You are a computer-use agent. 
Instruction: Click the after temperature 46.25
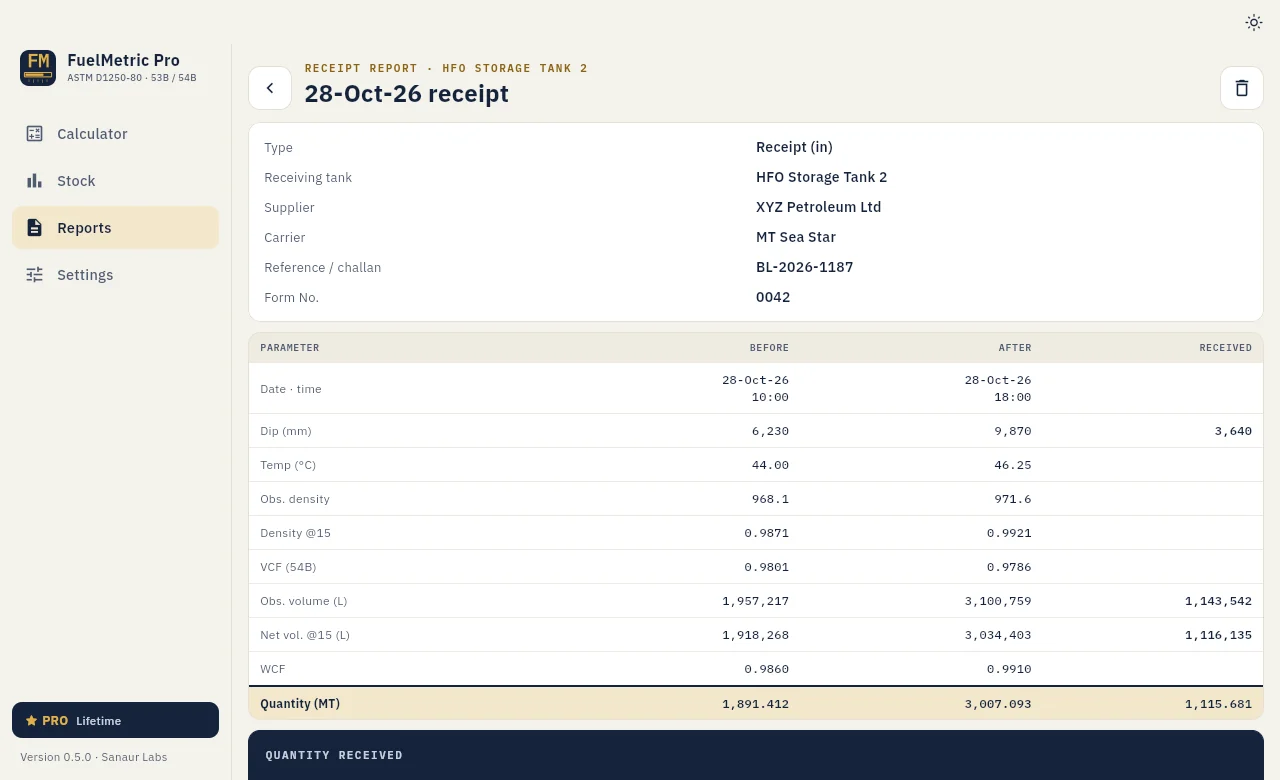(x=1012, y=465)
